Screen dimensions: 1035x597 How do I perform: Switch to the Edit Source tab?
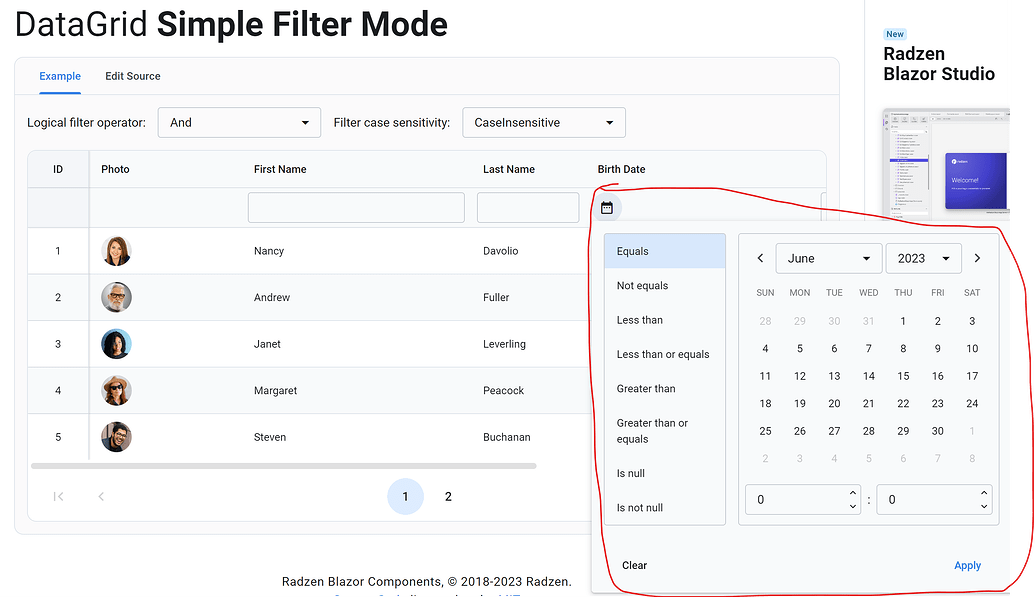point(133,76)
